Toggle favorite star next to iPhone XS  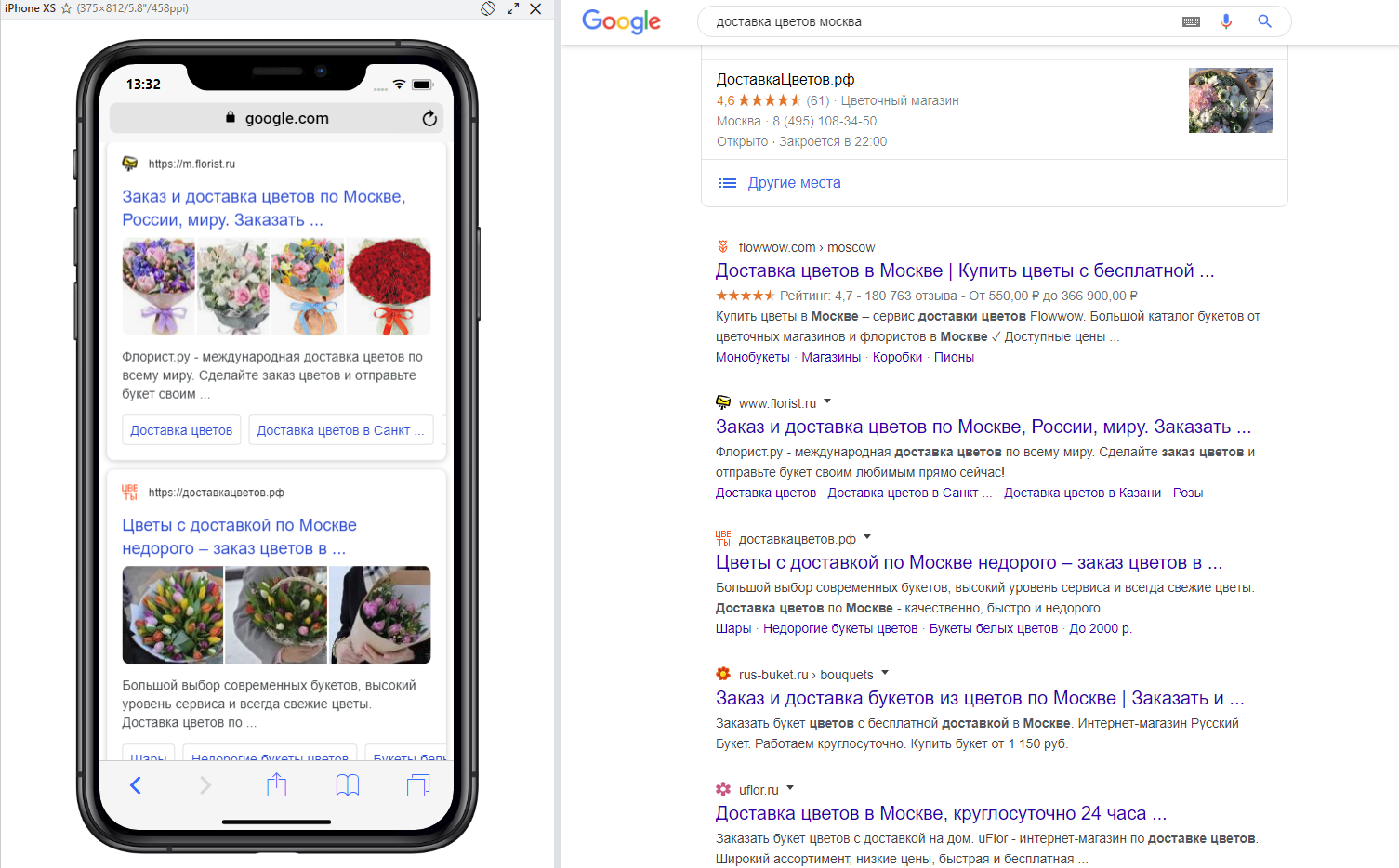pyautogui.click(x=66, y=8)
